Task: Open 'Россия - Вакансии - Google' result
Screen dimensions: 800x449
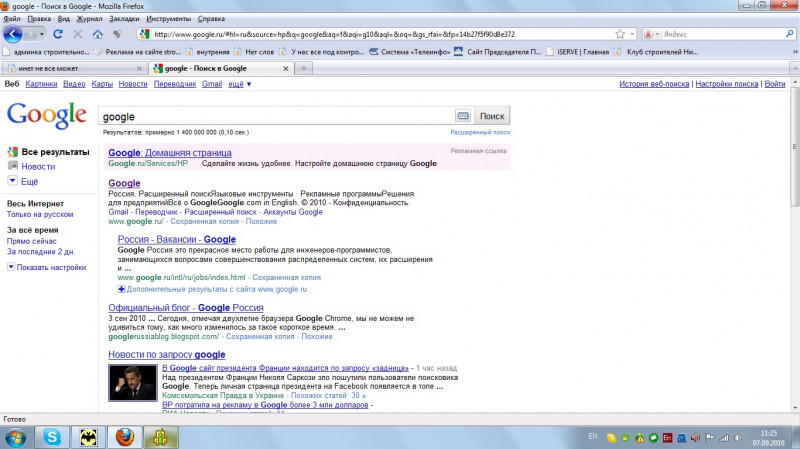Action: click(177, 239)
